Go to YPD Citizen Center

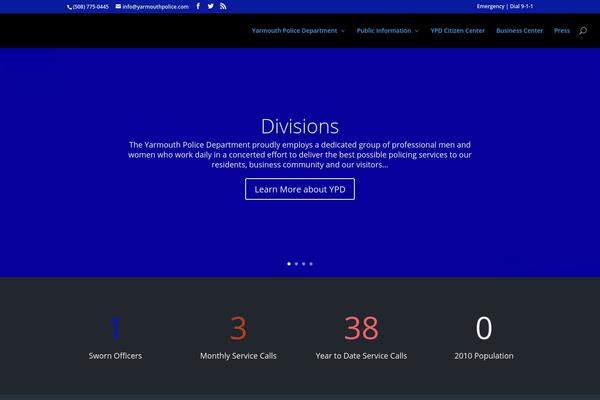[458, 31]
